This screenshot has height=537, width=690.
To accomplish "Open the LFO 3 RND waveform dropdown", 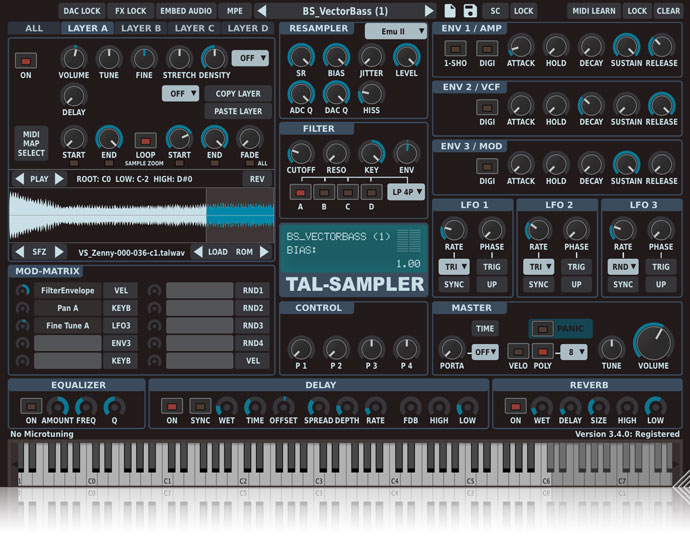I will [x=622, y=267].
